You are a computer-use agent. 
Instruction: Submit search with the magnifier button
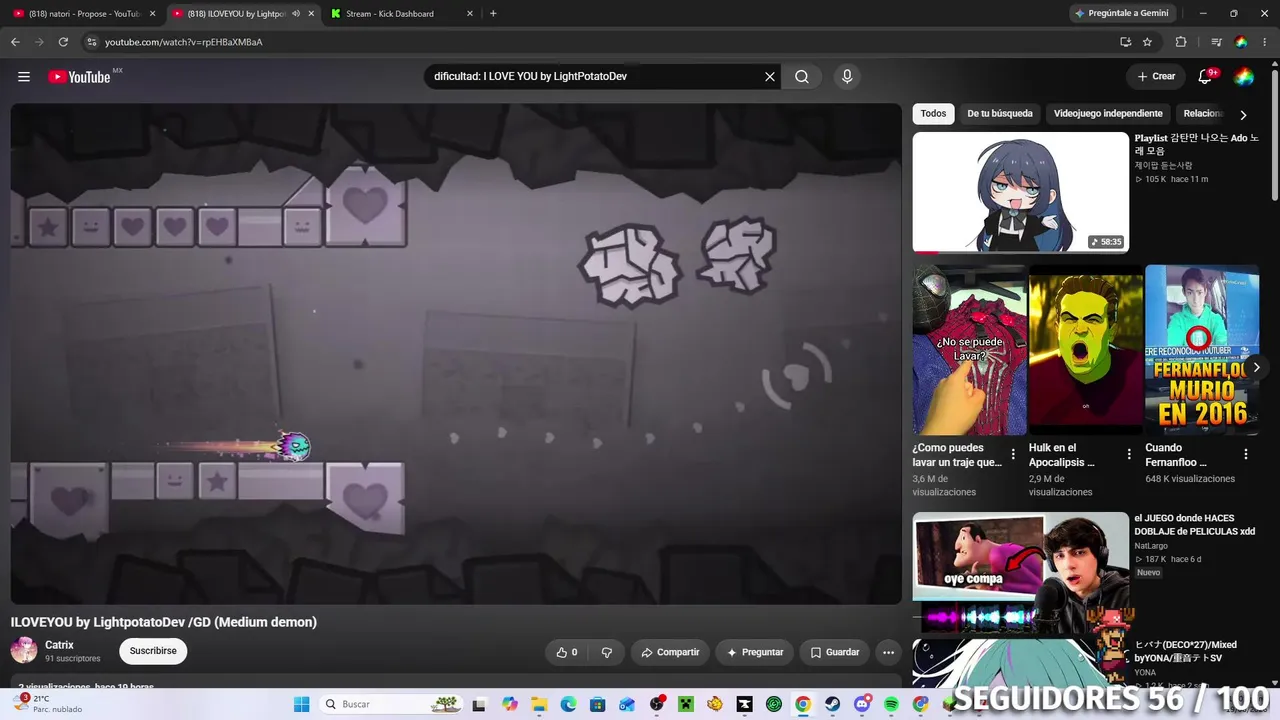(x=802, y=77)
